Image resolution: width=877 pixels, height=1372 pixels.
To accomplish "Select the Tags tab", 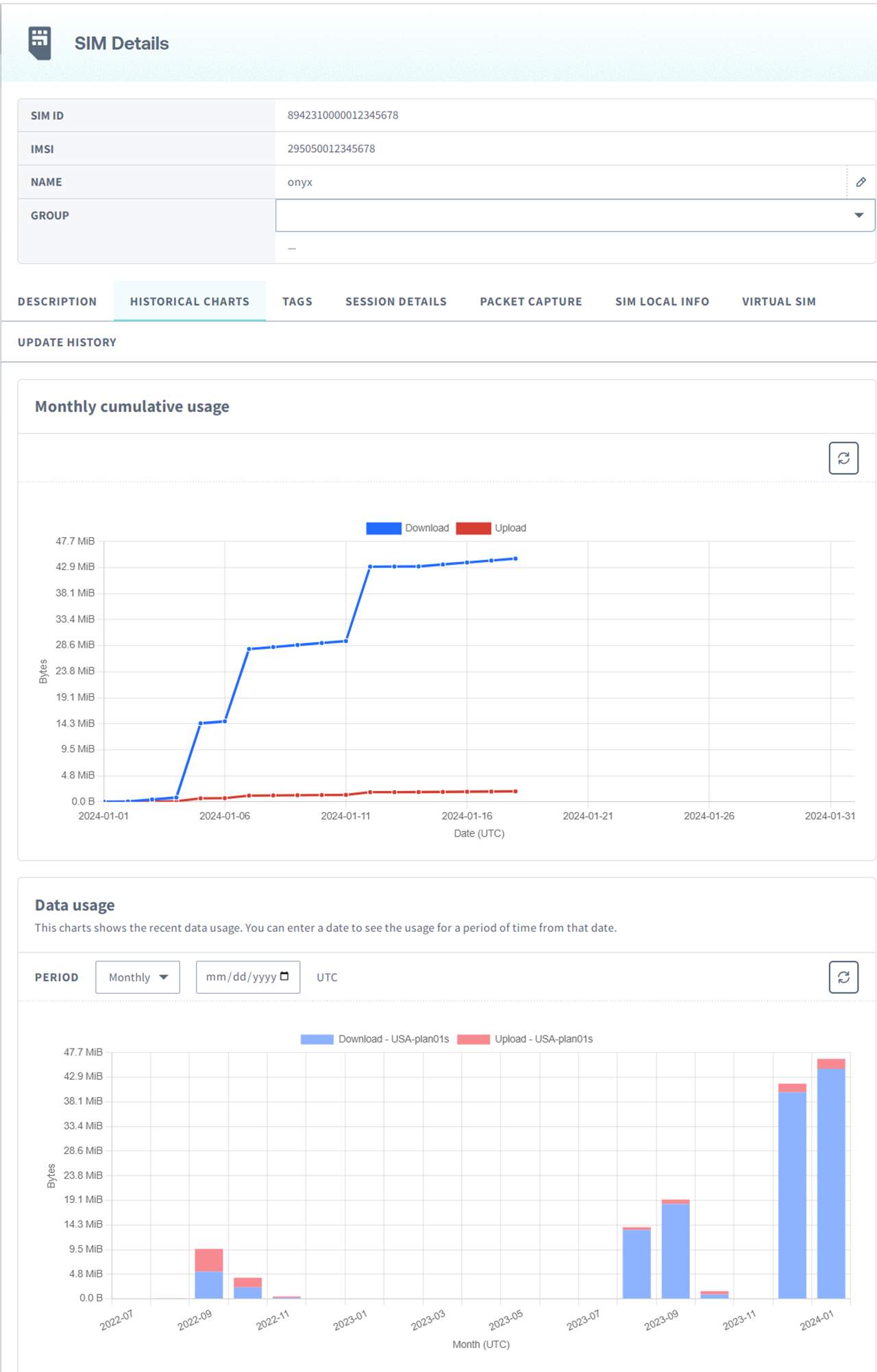I will [x=297, y=302].
